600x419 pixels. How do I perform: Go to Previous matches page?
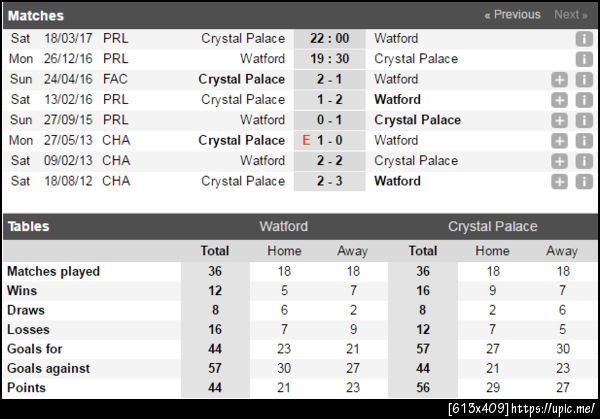[512, 15]
